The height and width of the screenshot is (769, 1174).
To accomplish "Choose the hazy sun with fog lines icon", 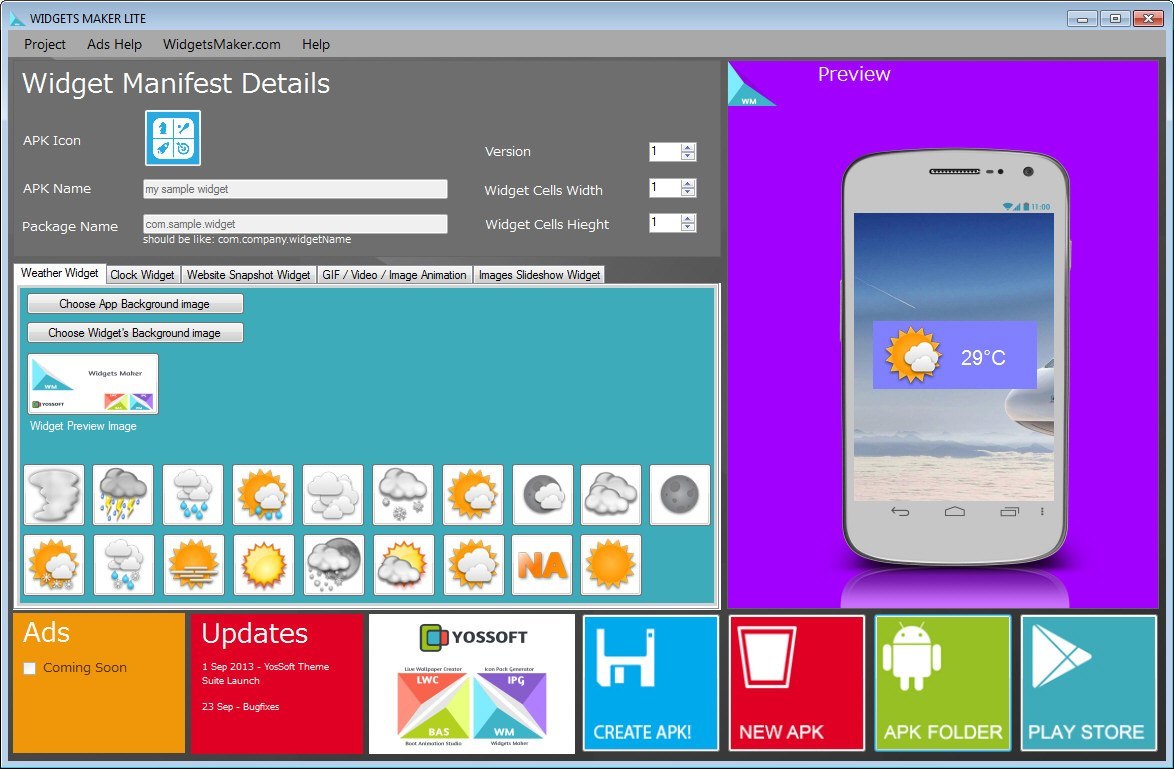I will coord(194,565).
